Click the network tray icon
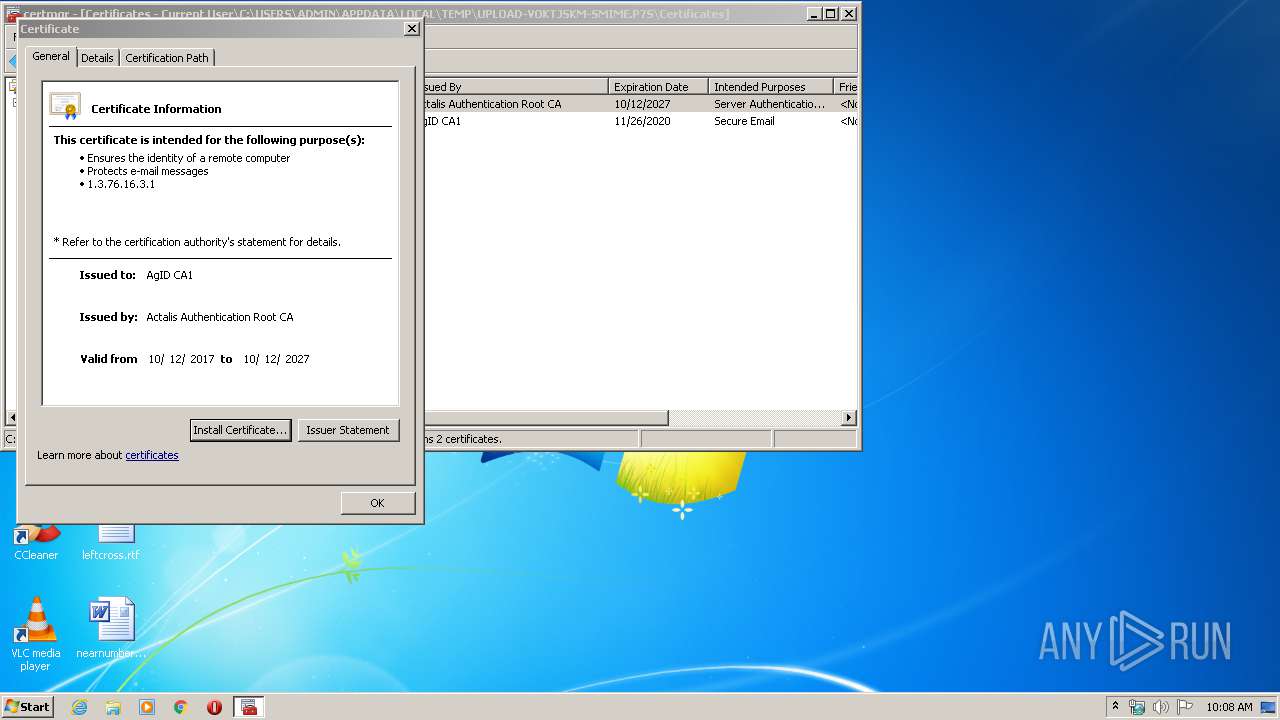 (x=1137, y=707)
